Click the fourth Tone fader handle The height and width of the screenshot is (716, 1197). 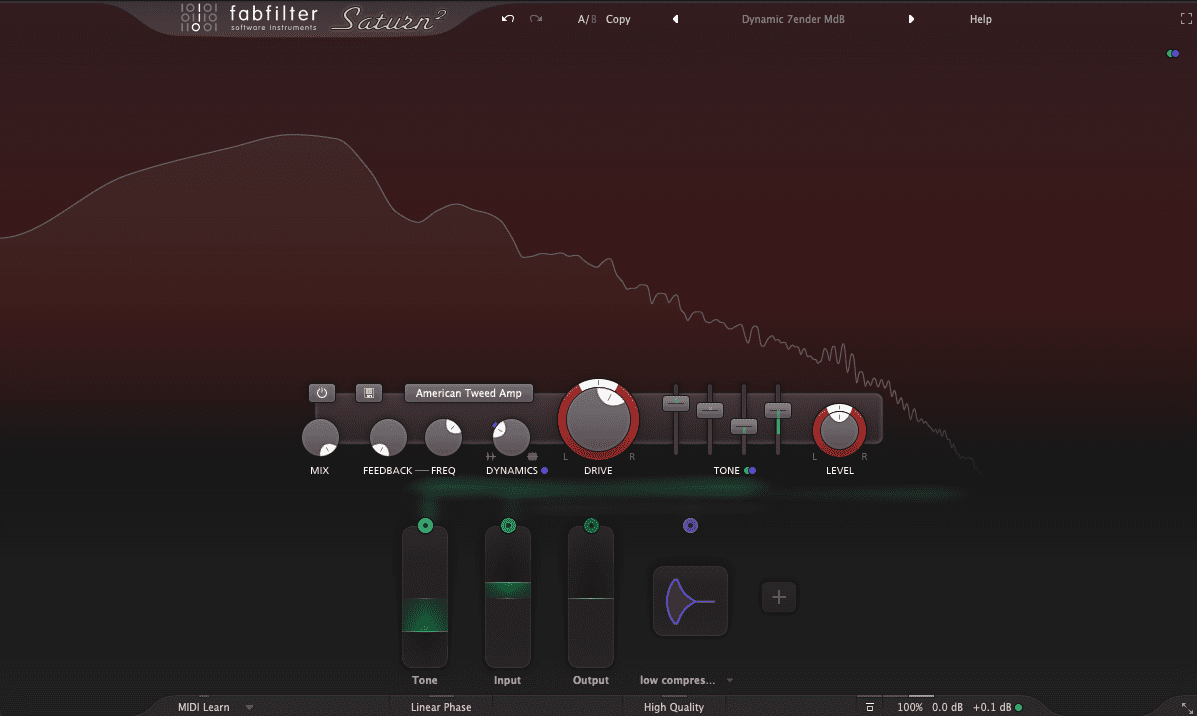coord(778,411)
